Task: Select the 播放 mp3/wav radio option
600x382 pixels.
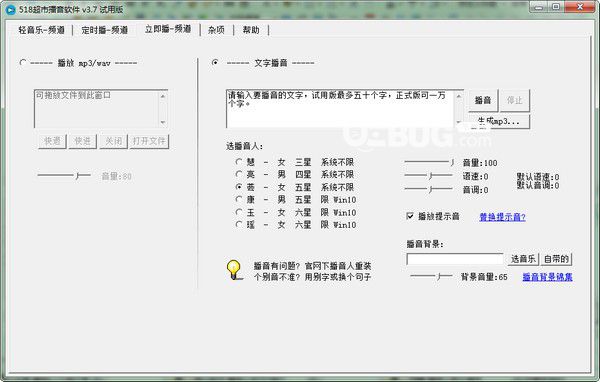Action: [x=23, y=62]
